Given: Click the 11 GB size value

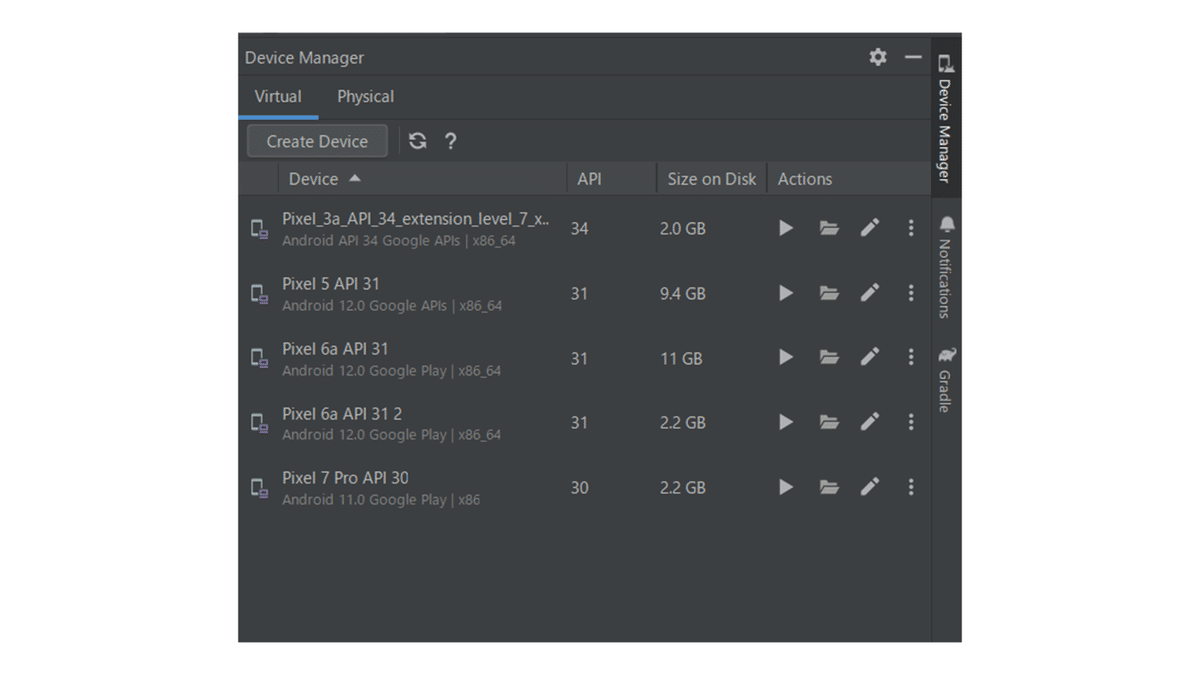Looking at the screenshot, I should pos(681,358).
